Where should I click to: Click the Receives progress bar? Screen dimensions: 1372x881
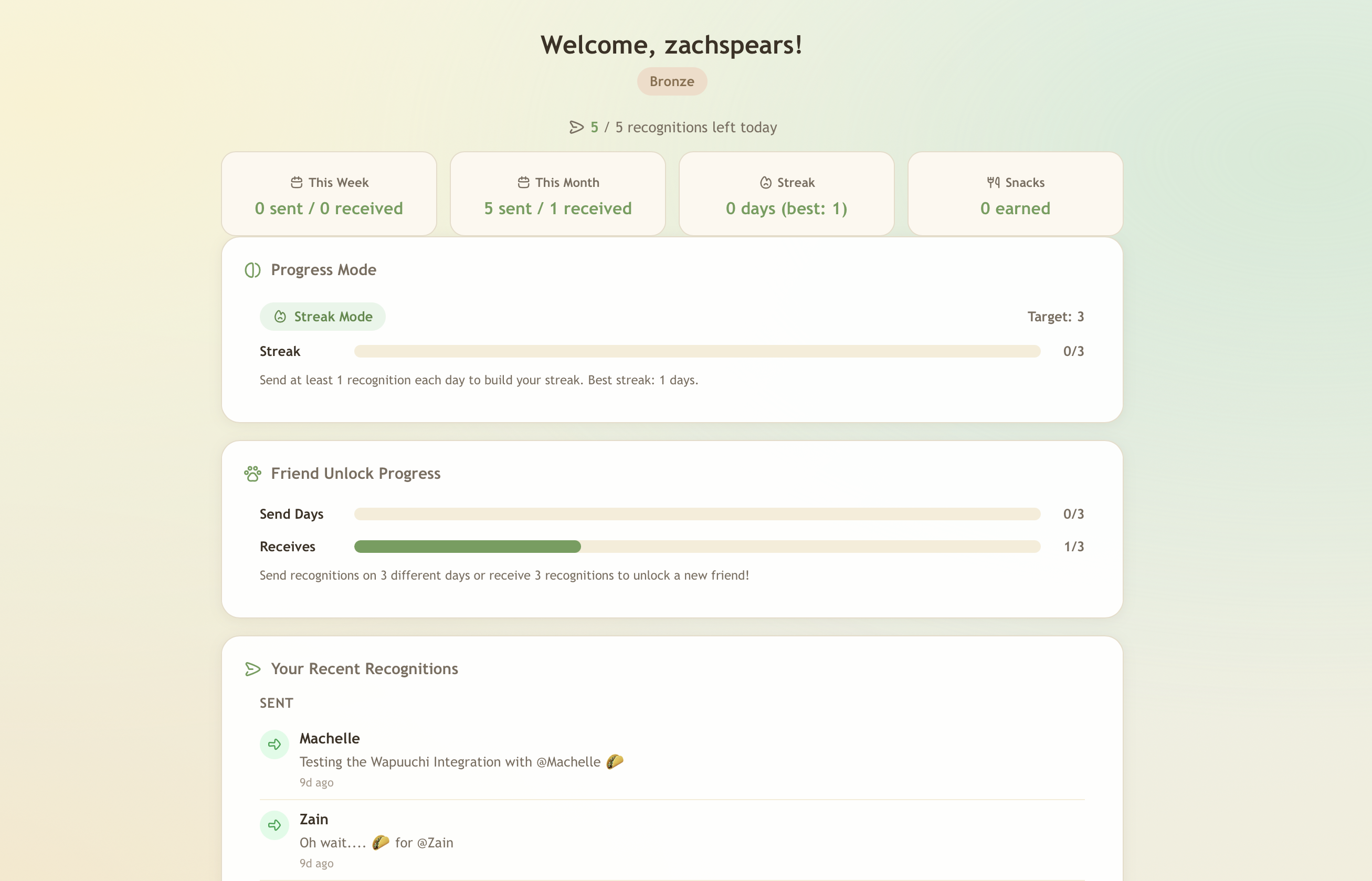pos(696,547)
